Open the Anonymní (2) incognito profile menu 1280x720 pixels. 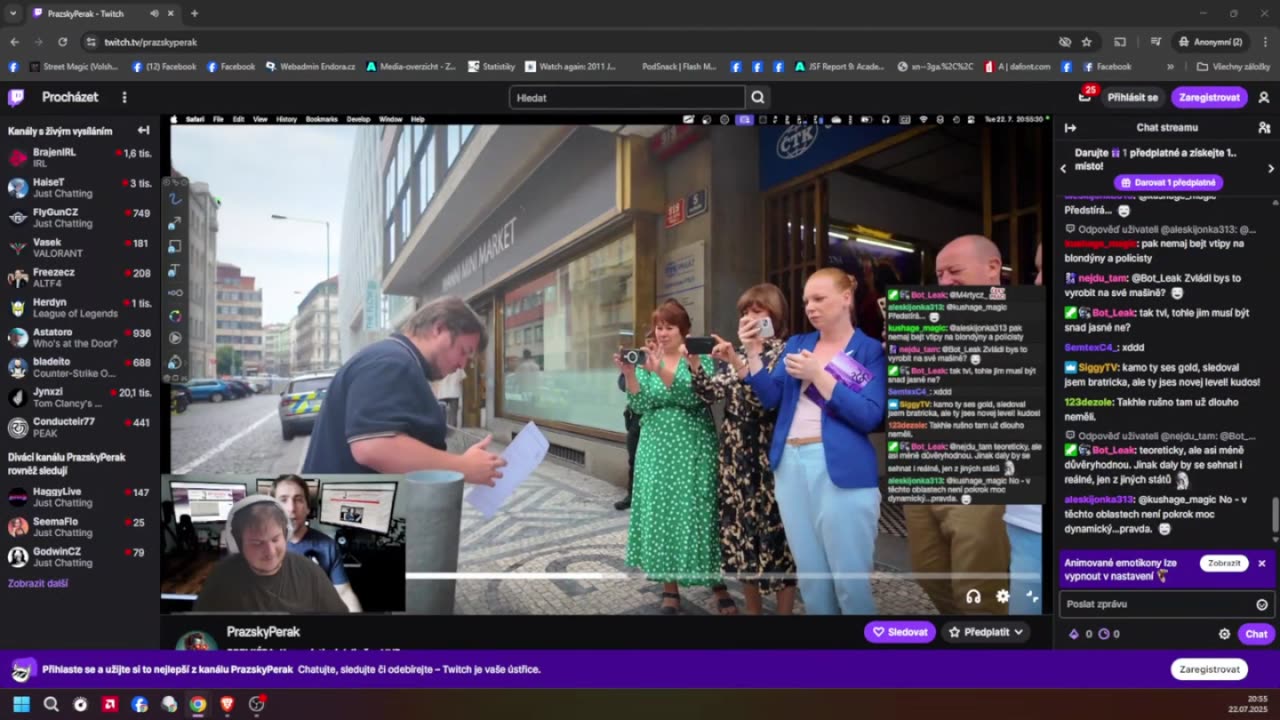(x=1210, y=42)
